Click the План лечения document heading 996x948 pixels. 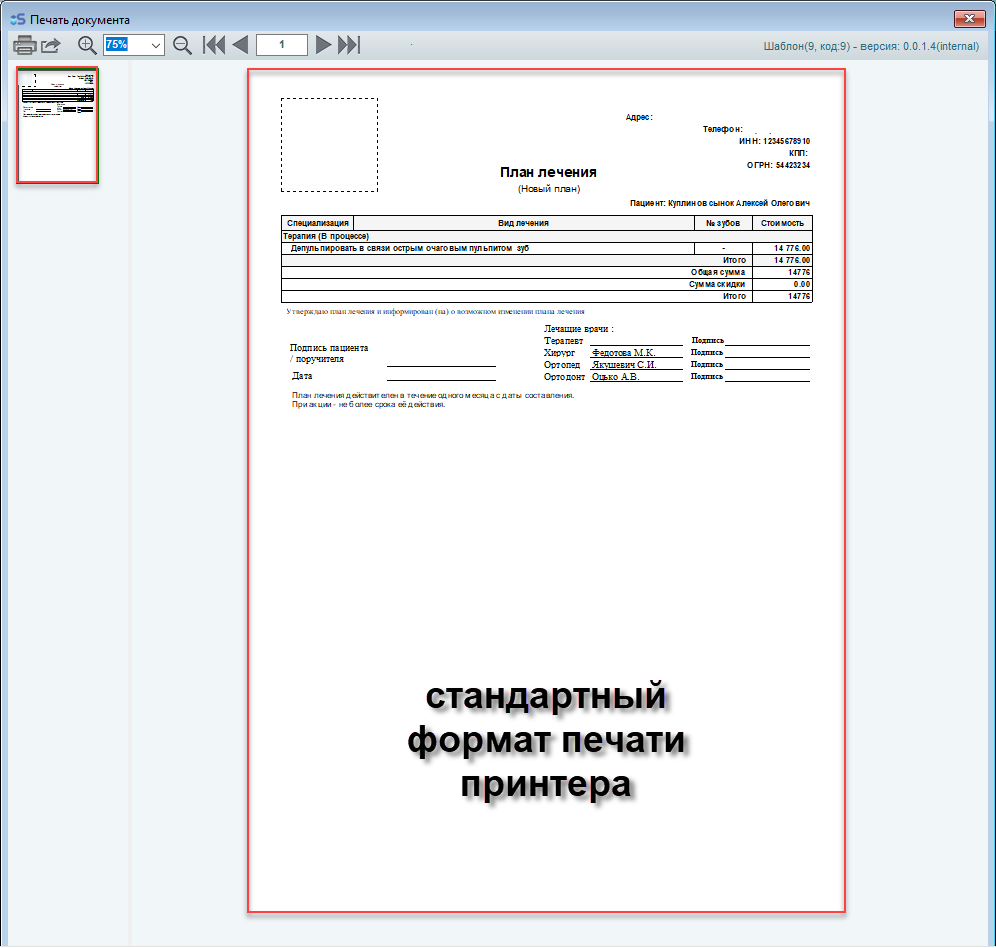[548, 173]
